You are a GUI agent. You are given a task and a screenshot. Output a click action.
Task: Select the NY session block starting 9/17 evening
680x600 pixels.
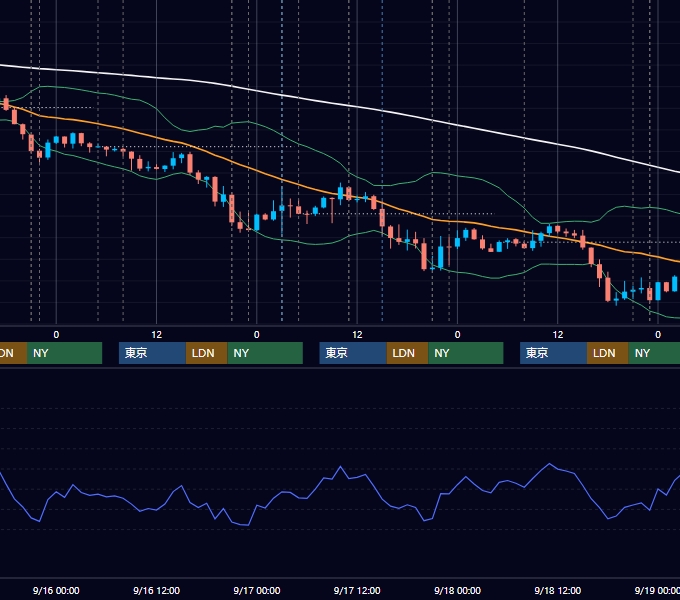466,353
